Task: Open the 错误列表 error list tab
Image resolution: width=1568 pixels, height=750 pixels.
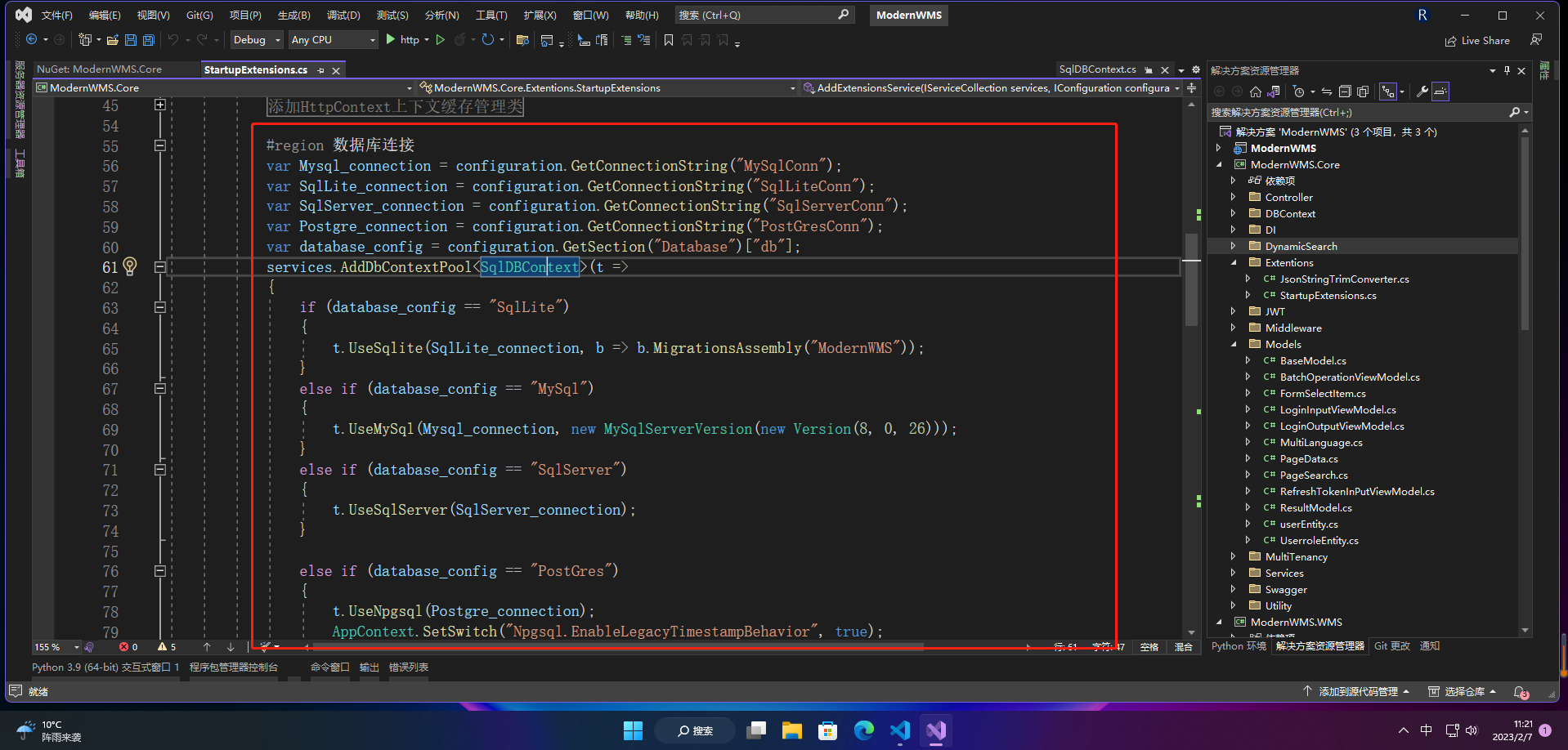Action: coord(409,667)
